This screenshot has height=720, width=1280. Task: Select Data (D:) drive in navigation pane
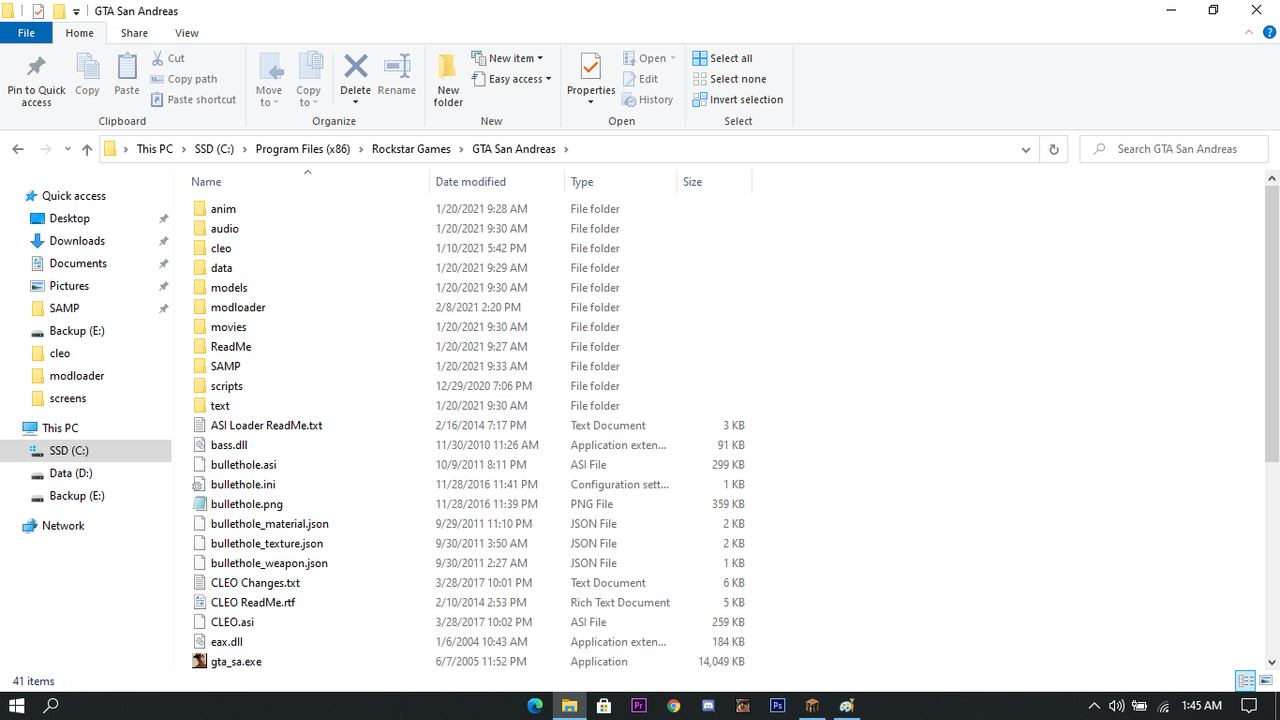pyautogui.click(x=71, y=473)
